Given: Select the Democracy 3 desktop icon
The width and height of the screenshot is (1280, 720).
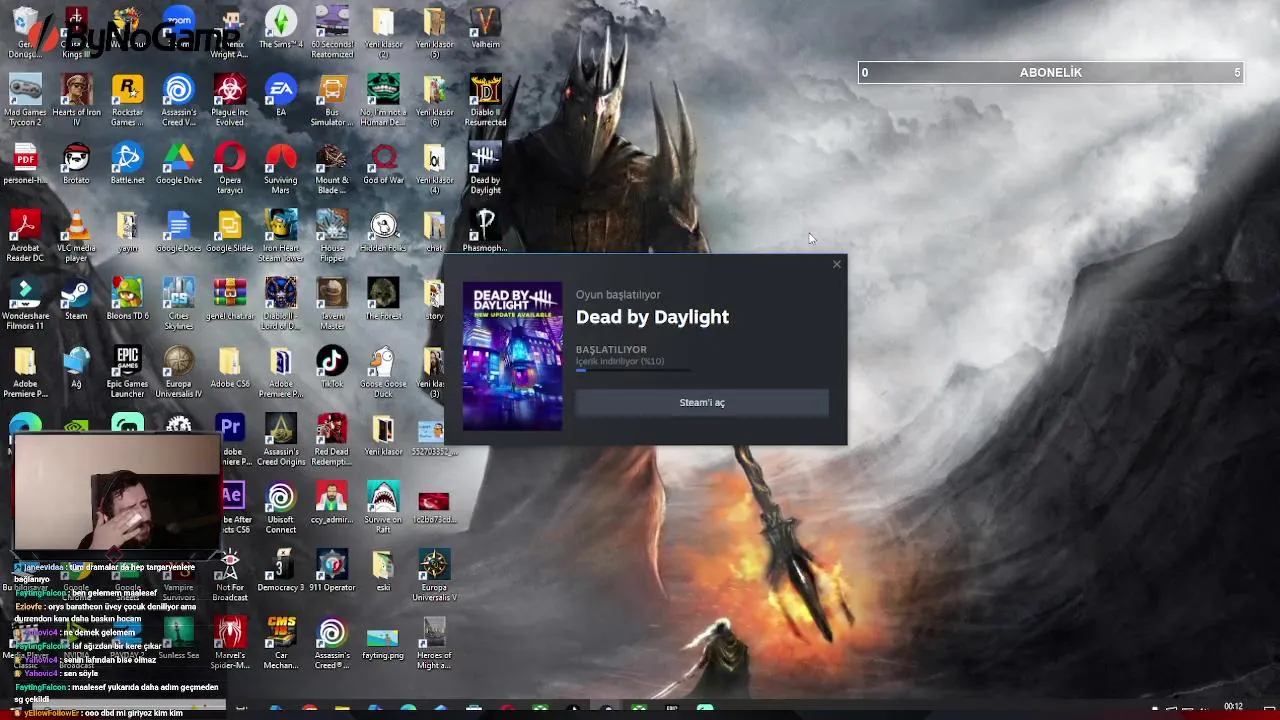Looking at the screenshot, I should point(281,572).
